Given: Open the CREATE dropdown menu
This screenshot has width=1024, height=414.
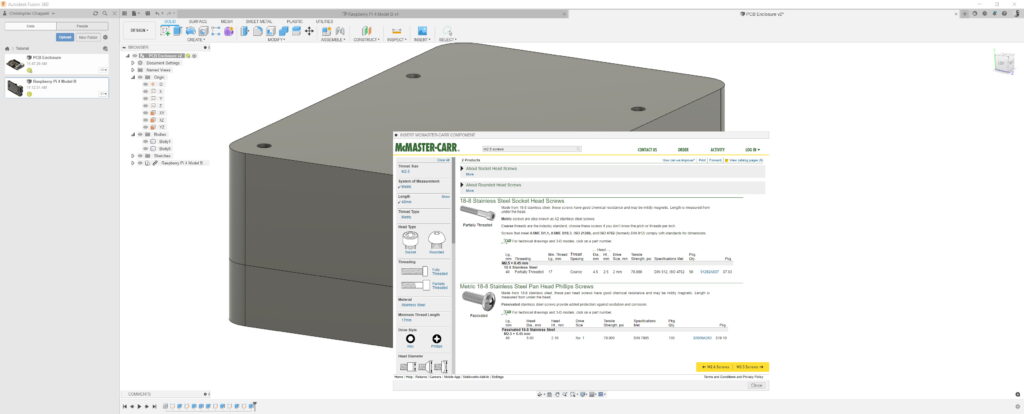Looking at the screenshot, I should (196, 40).
